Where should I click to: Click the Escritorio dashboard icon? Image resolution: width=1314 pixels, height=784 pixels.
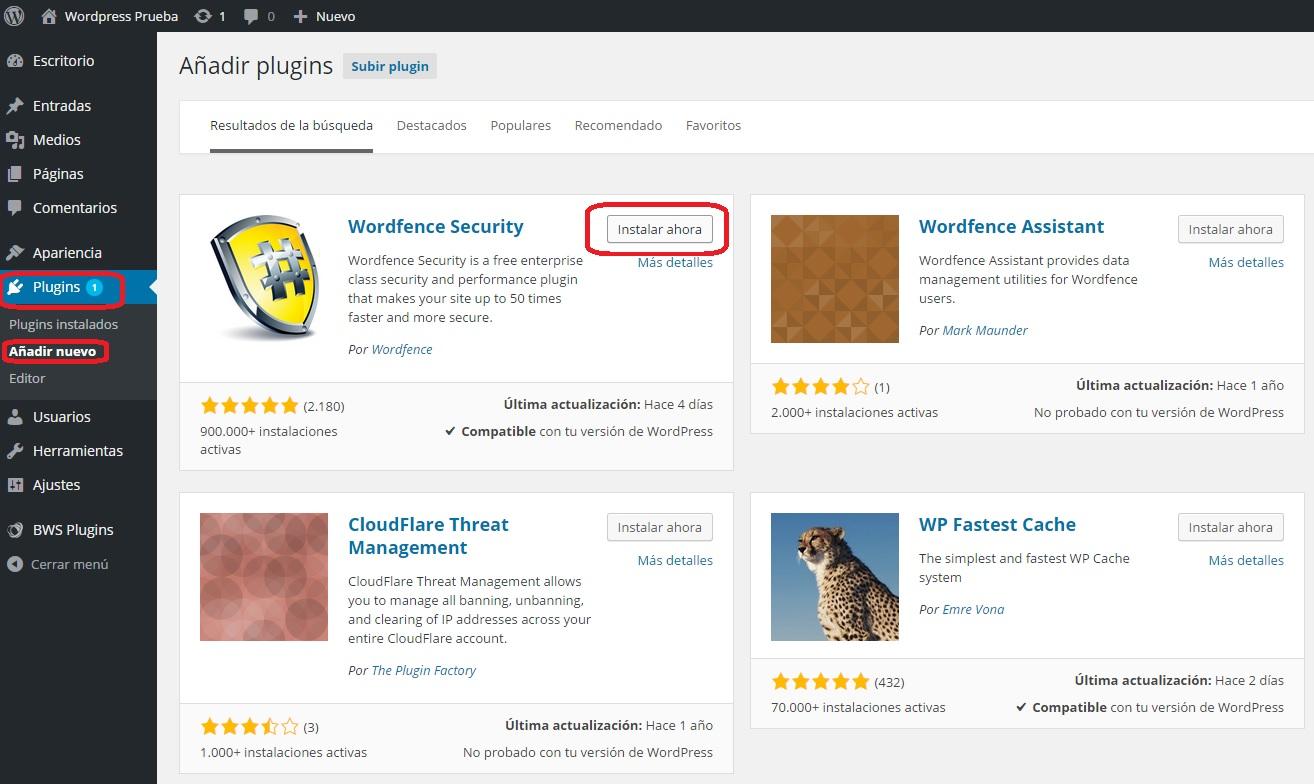pyautogui.click(x=15, y=61)
